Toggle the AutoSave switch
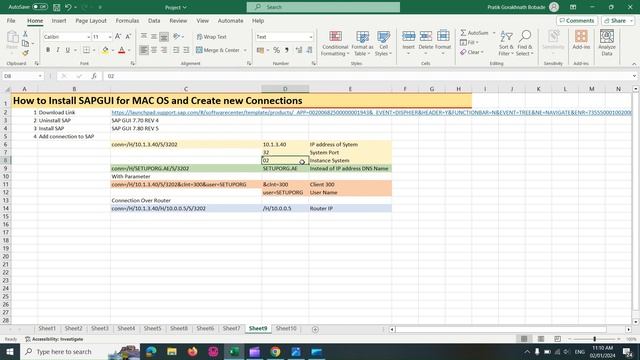The width and height of the screenshot is (640, 360). tap(40, 7)
